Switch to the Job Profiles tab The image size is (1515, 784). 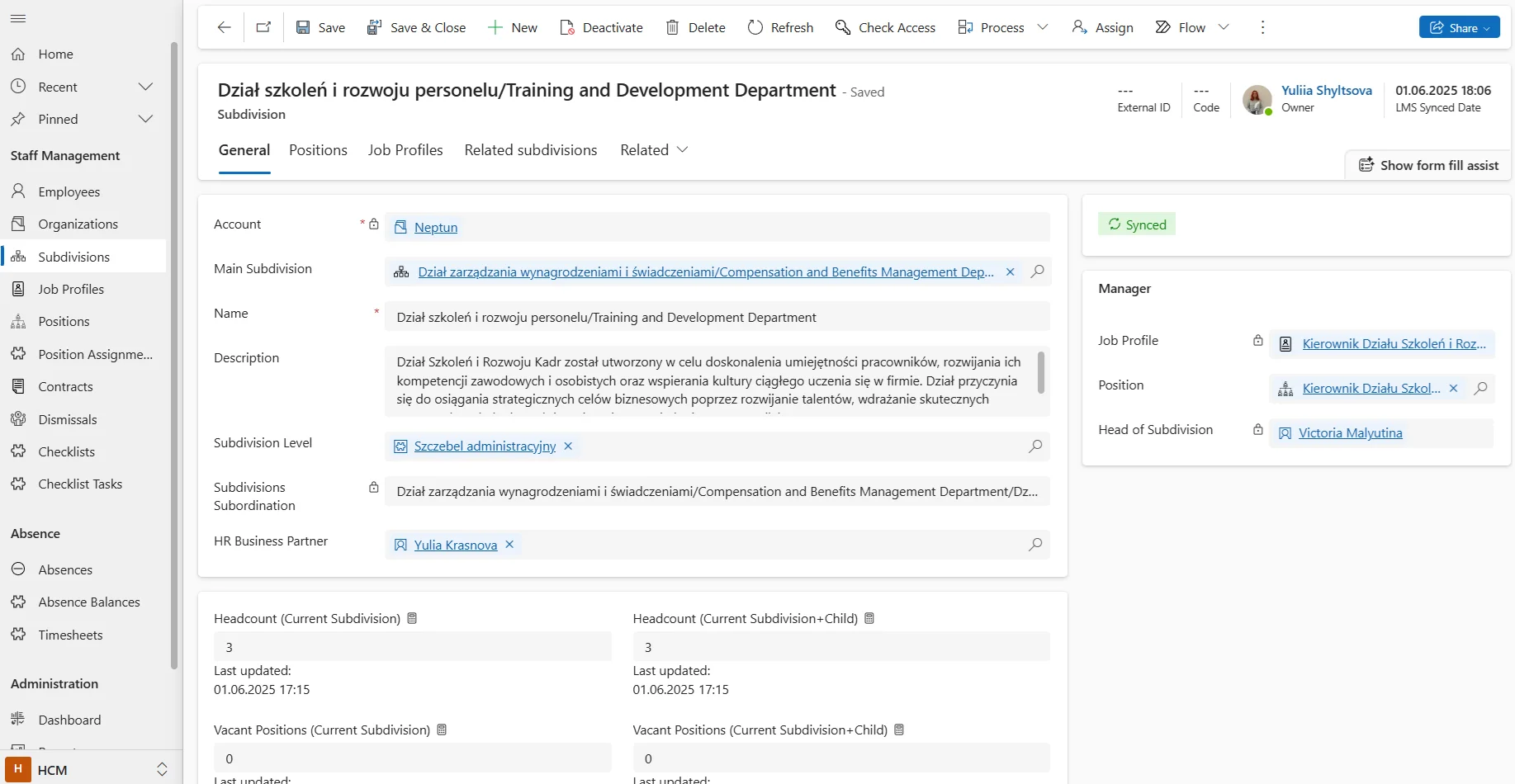tap(405, 150)
